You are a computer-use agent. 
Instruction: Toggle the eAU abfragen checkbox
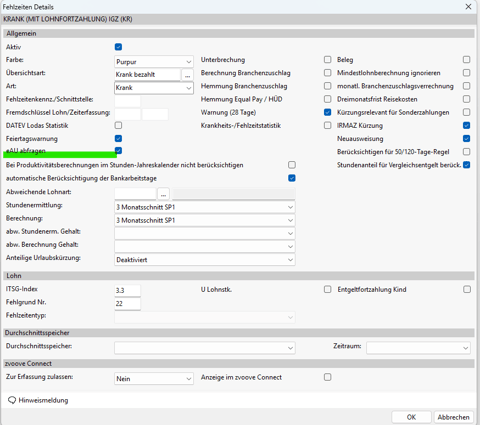(118, 151)
